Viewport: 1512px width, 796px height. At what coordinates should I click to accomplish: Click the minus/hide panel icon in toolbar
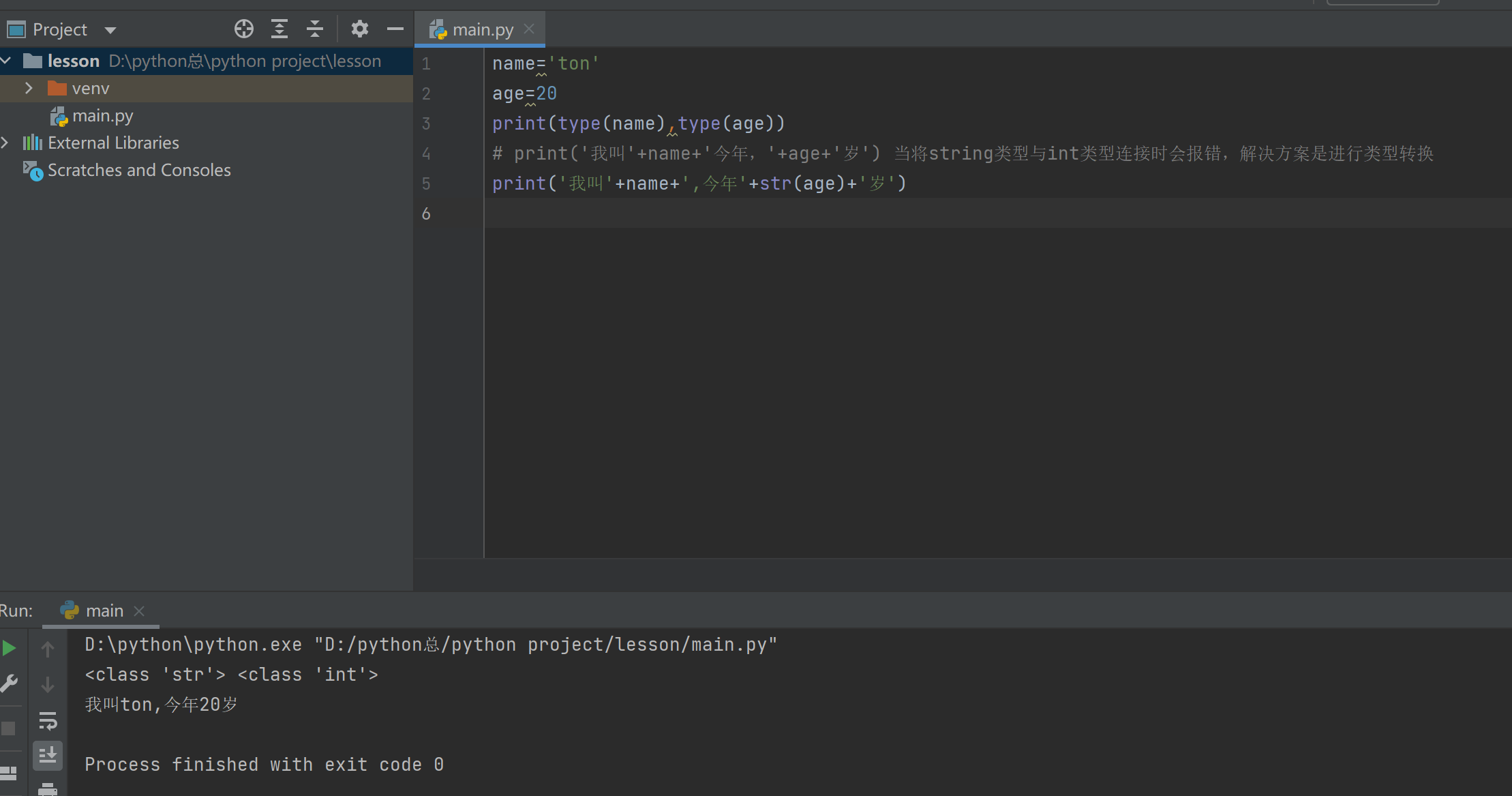[395, 28]
